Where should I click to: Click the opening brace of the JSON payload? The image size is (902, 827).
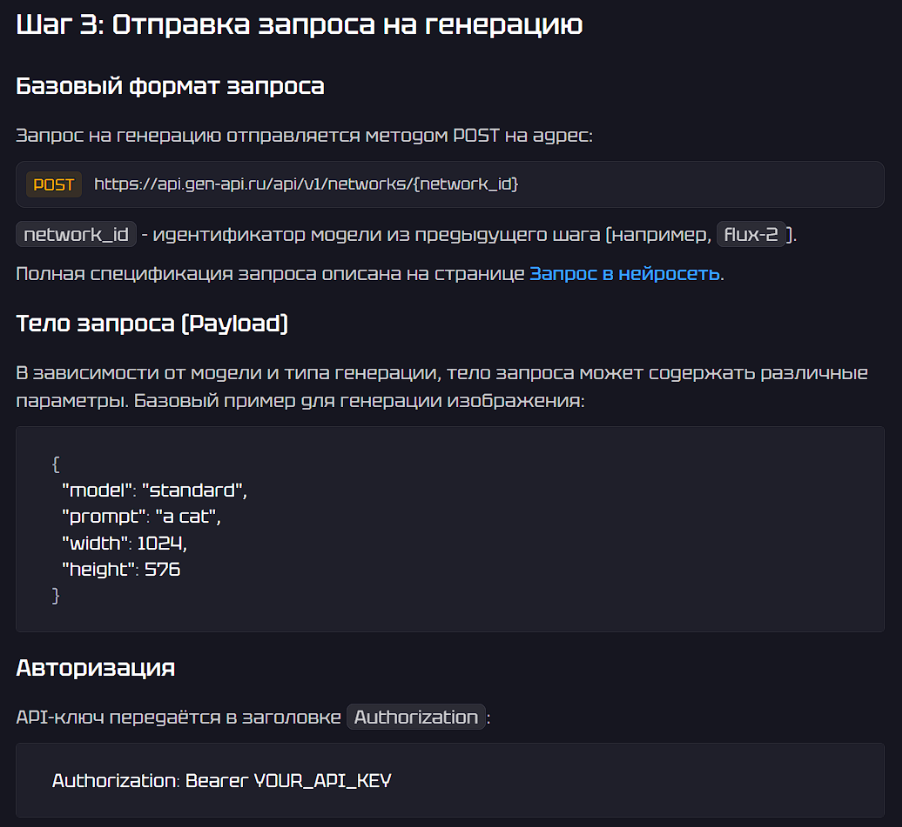click(x=55, y=464)
